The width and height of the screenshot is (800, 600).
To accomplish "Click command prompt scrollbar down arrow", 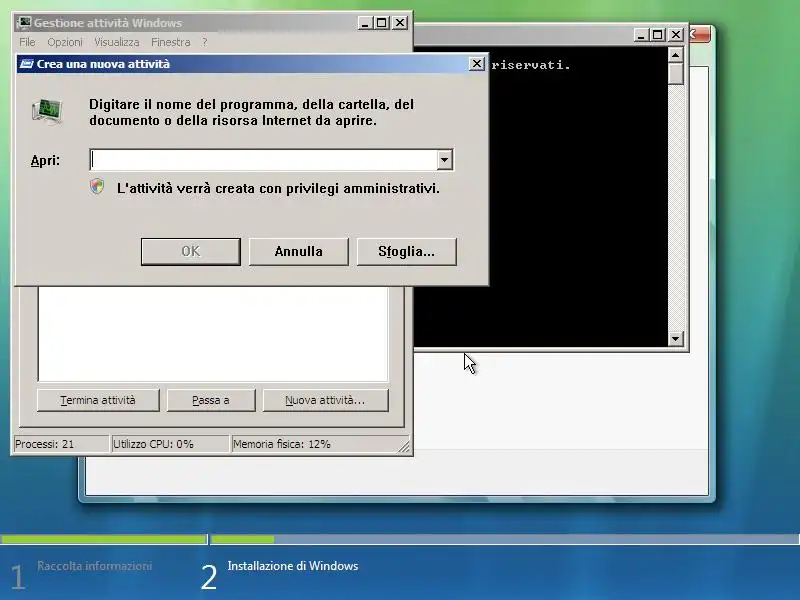I will (x=676, y=338).
